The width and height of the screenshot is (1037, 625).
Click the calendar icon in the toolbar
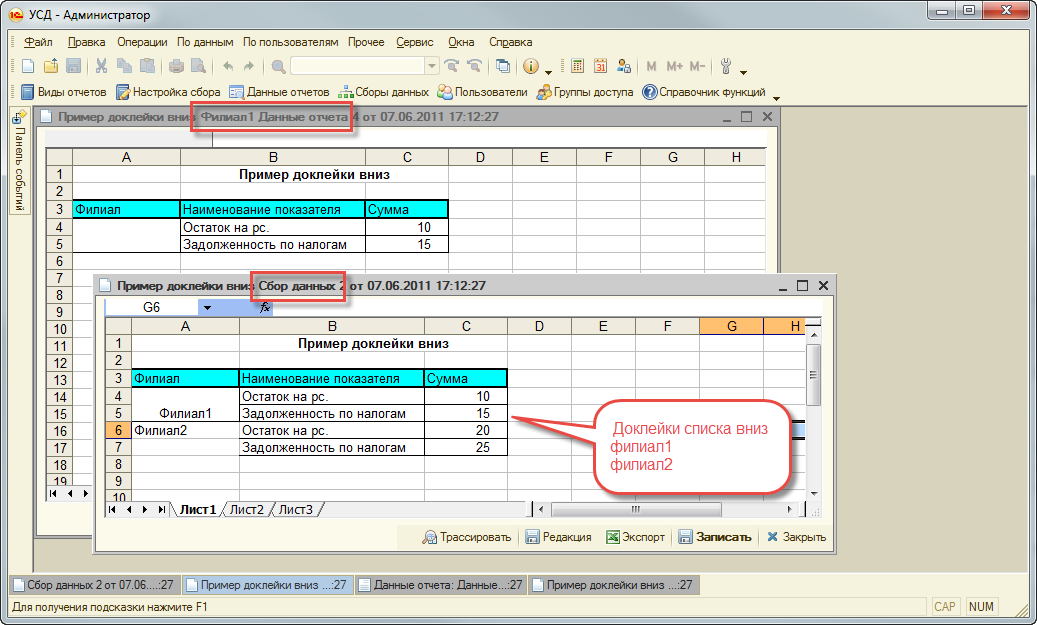coord(601,66)
